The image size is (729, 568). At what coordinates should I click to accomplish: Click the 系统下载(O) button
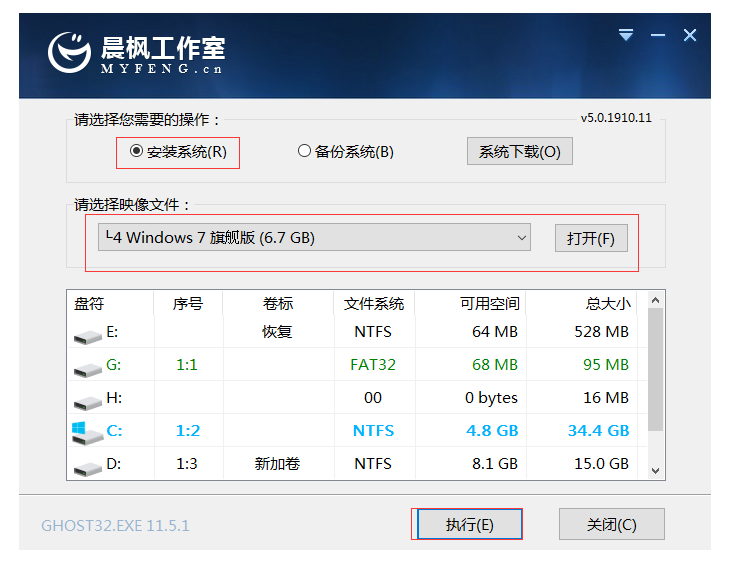(519, 152)
